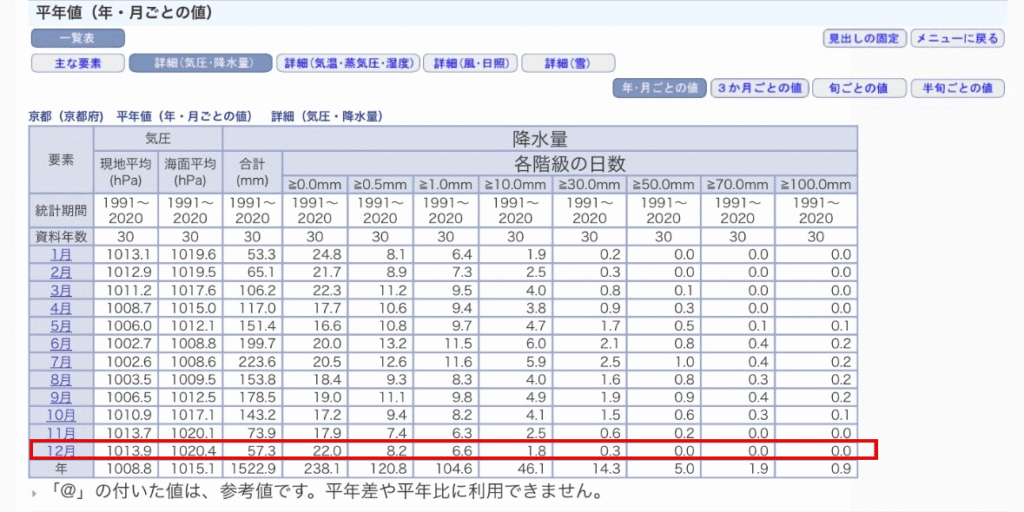
Task: Open the 3月 link
Action: tap(61, 290)
